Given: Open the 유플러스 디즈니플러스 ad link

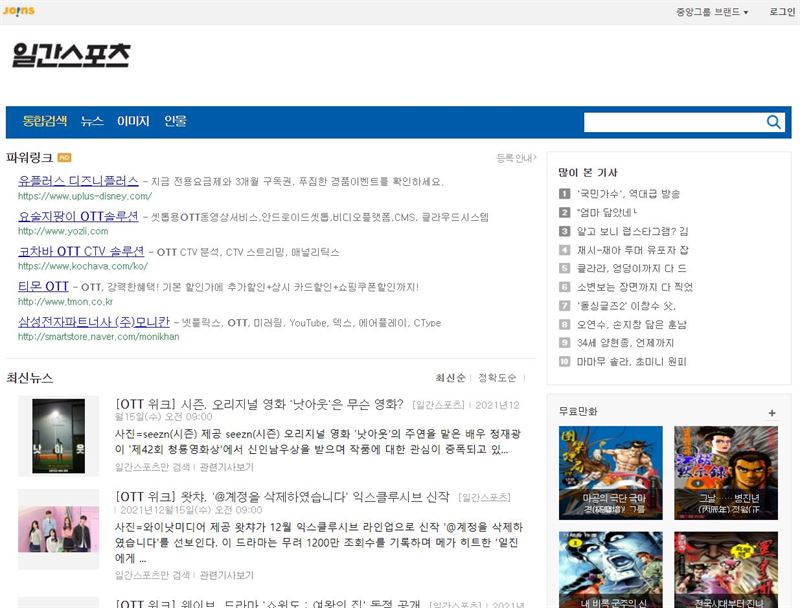Looking at the screenshot, I should (78, 181).
